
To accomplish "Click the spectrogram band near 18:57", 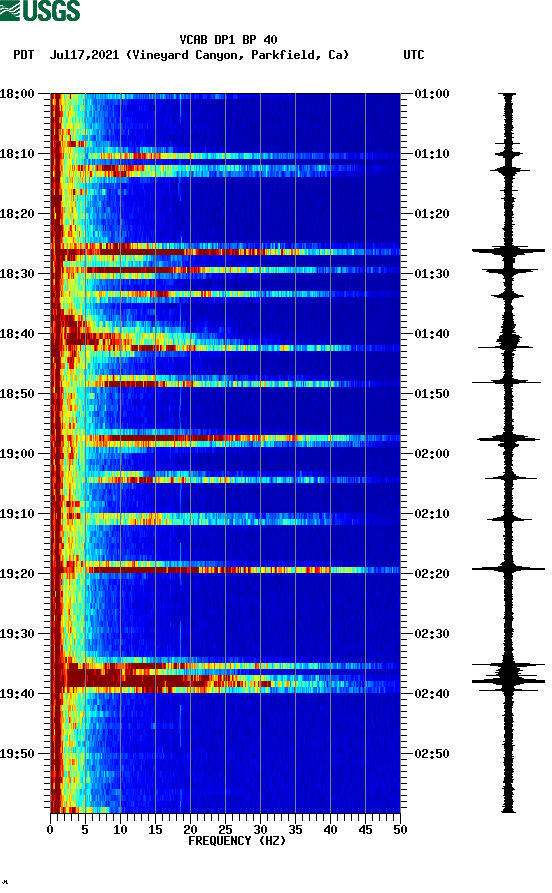I will point(225,439).
